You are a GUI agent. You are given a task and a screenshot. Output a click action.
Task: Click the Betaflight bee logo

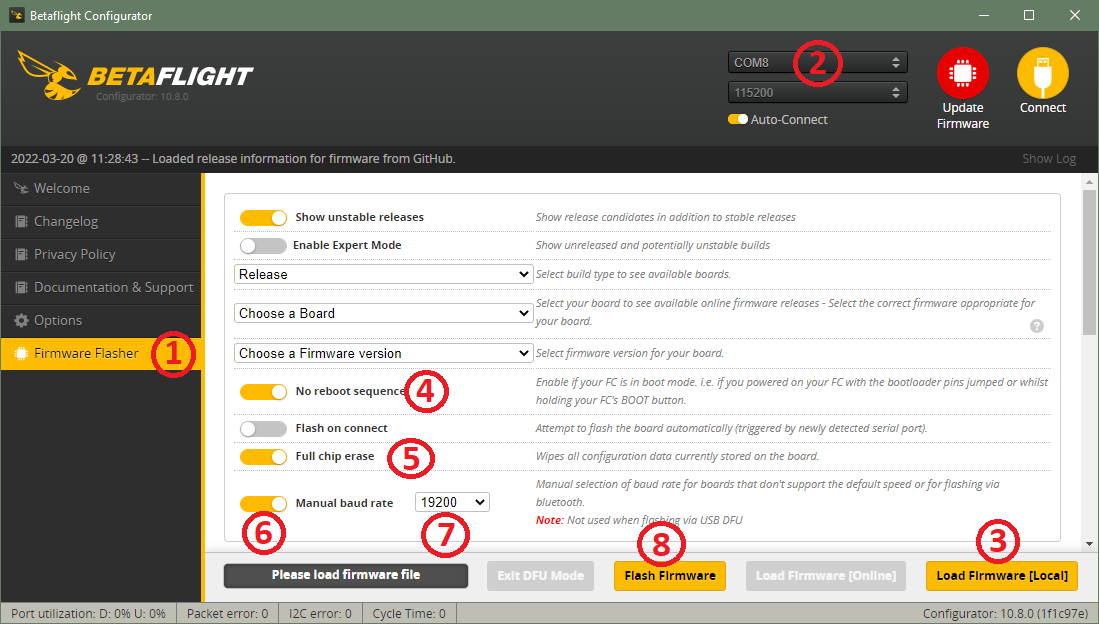(x=48, y=75)
